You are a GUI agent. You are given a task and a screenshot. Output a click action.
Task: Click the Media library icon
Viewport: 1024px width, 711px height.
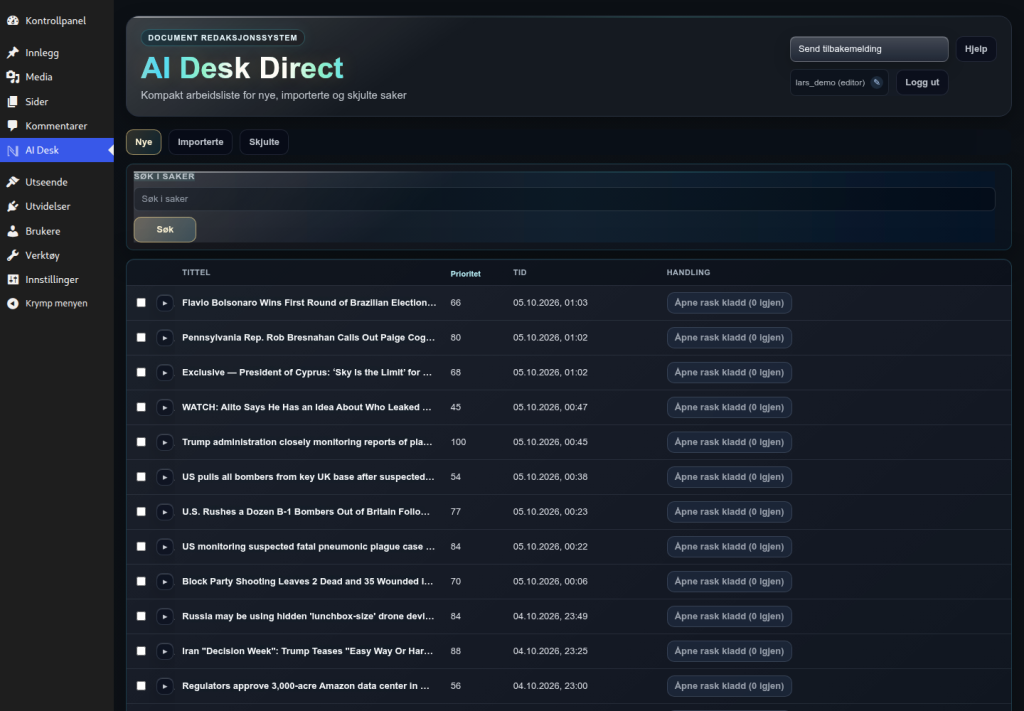click(12, 77)
